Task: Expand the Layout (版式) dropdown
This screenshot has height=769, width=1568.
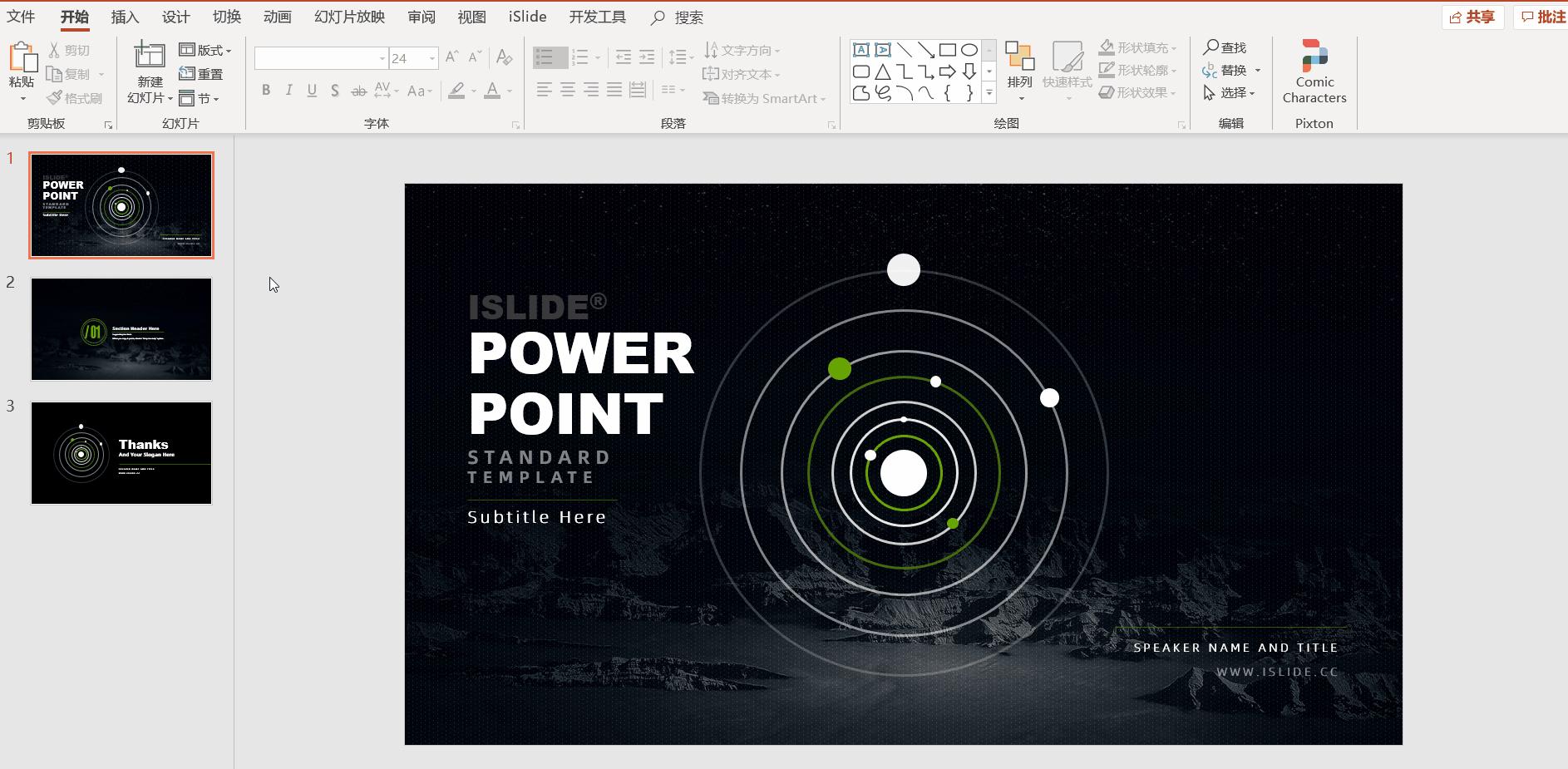Action: (205, 51)
